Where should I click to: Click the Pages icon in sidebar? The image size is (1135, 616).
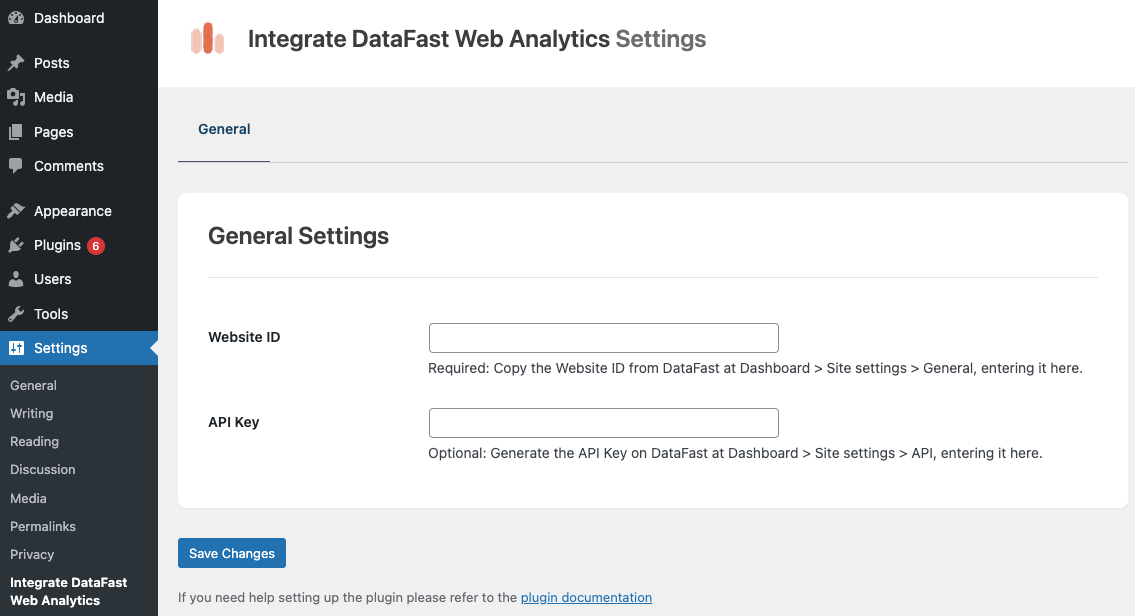(x=16, y=132)
